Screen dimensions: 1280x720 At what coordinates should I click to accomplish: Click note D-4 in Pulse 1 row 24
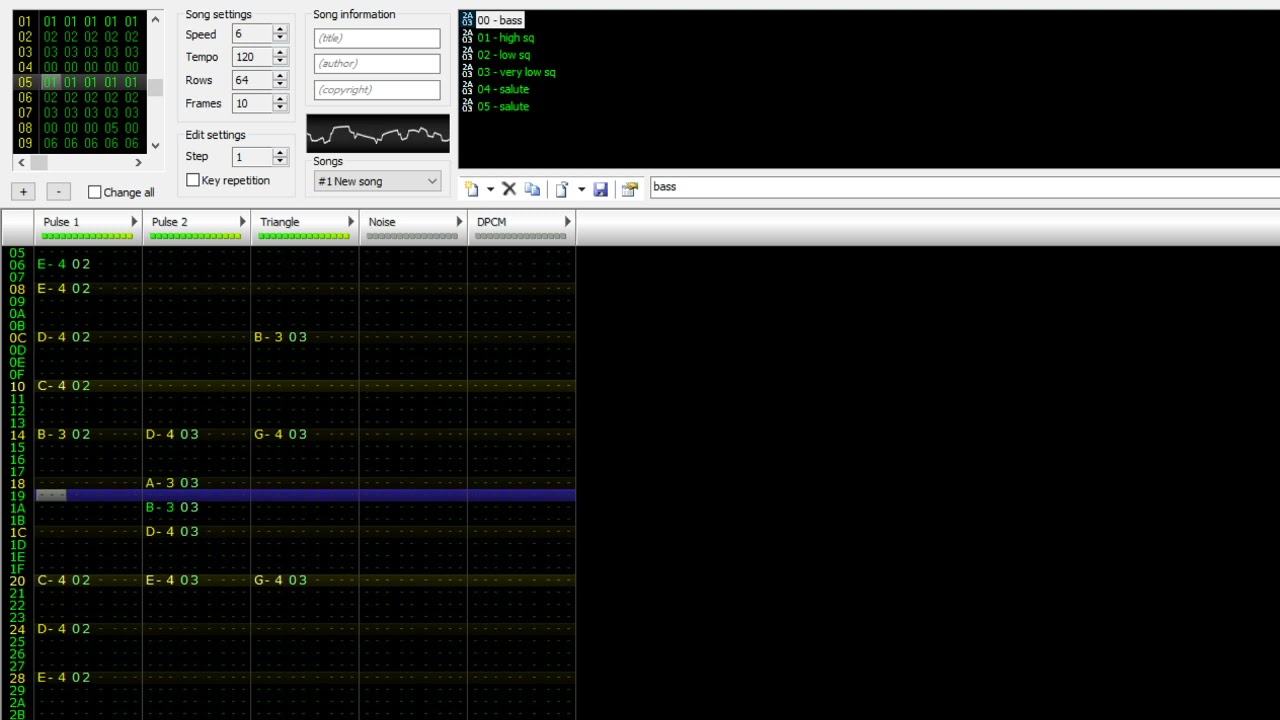(54, 629)
